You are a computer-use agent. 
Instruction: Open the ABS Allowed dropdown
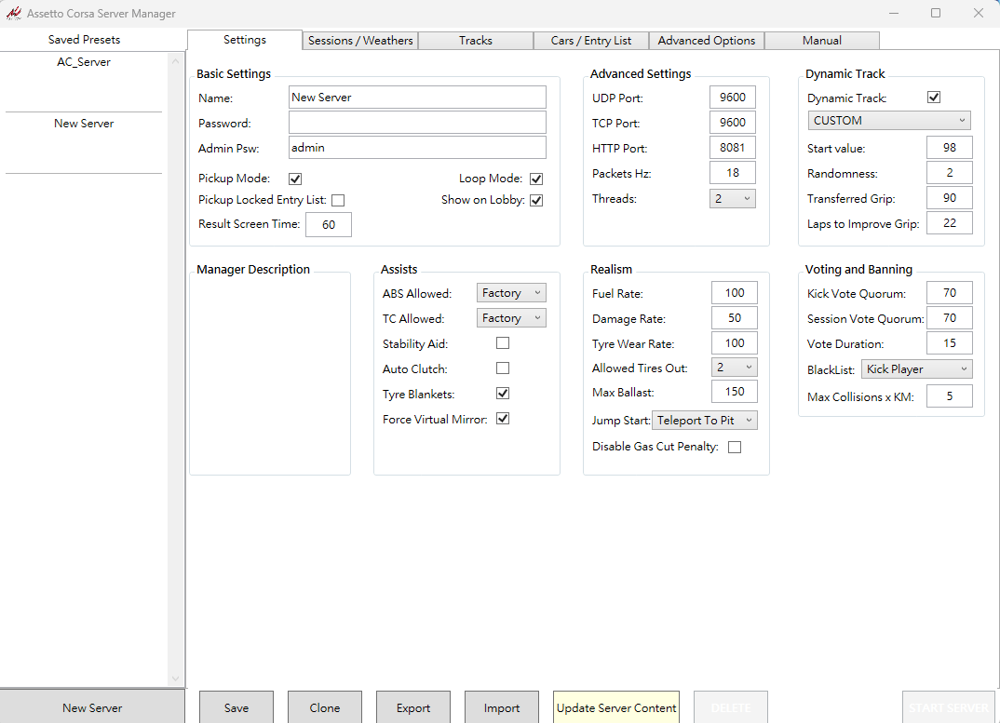click(511, 293)
